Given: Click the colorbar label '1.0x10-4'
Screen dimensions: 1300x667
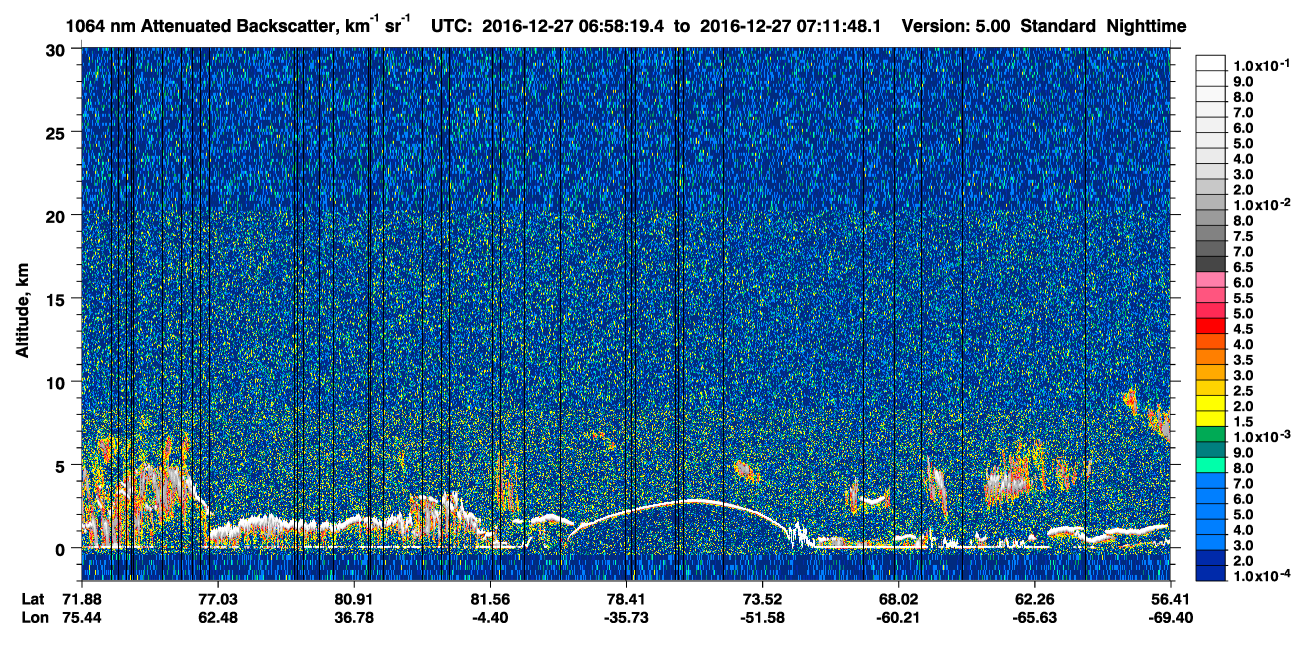Looking at the screenshot, I should (1261, 576).
